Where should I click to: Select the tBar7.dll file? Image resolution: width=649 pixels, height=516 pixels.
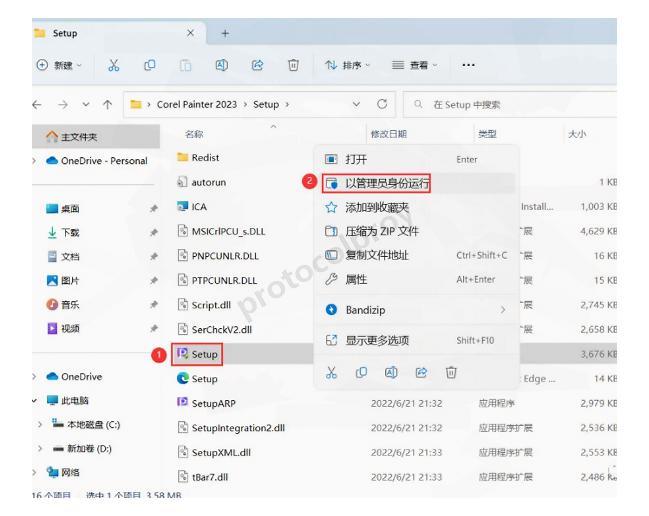[x=202, y=477]
